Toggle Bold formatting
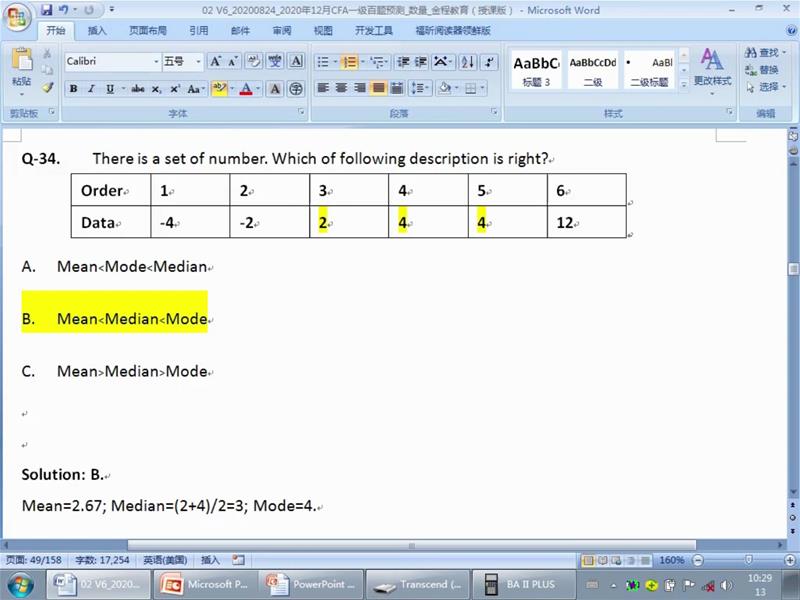 (x=73, y=89)
